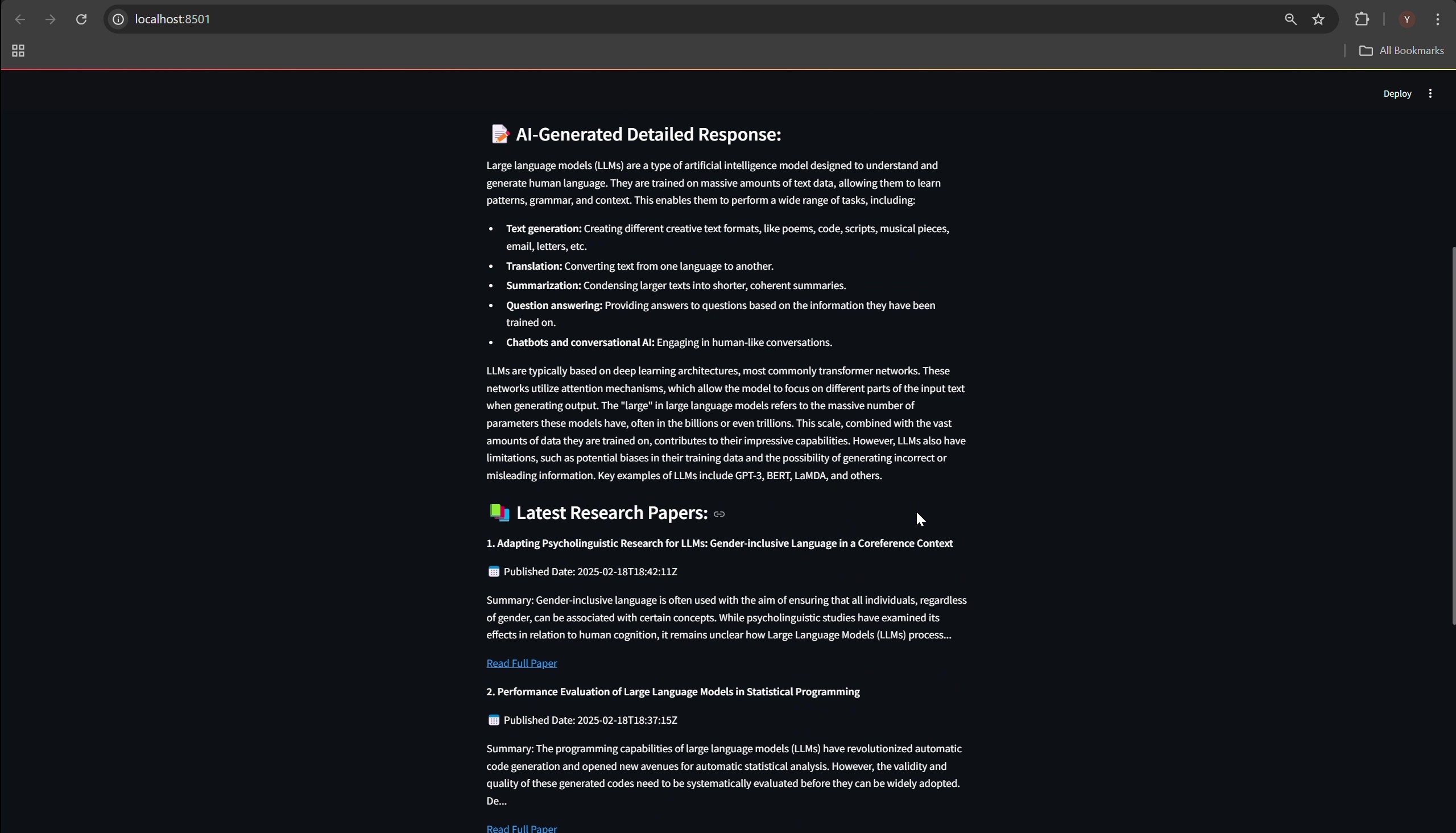Open the Chrome three-dot menu
This screenshot has width=1456, height=833.
(1437, 19)
